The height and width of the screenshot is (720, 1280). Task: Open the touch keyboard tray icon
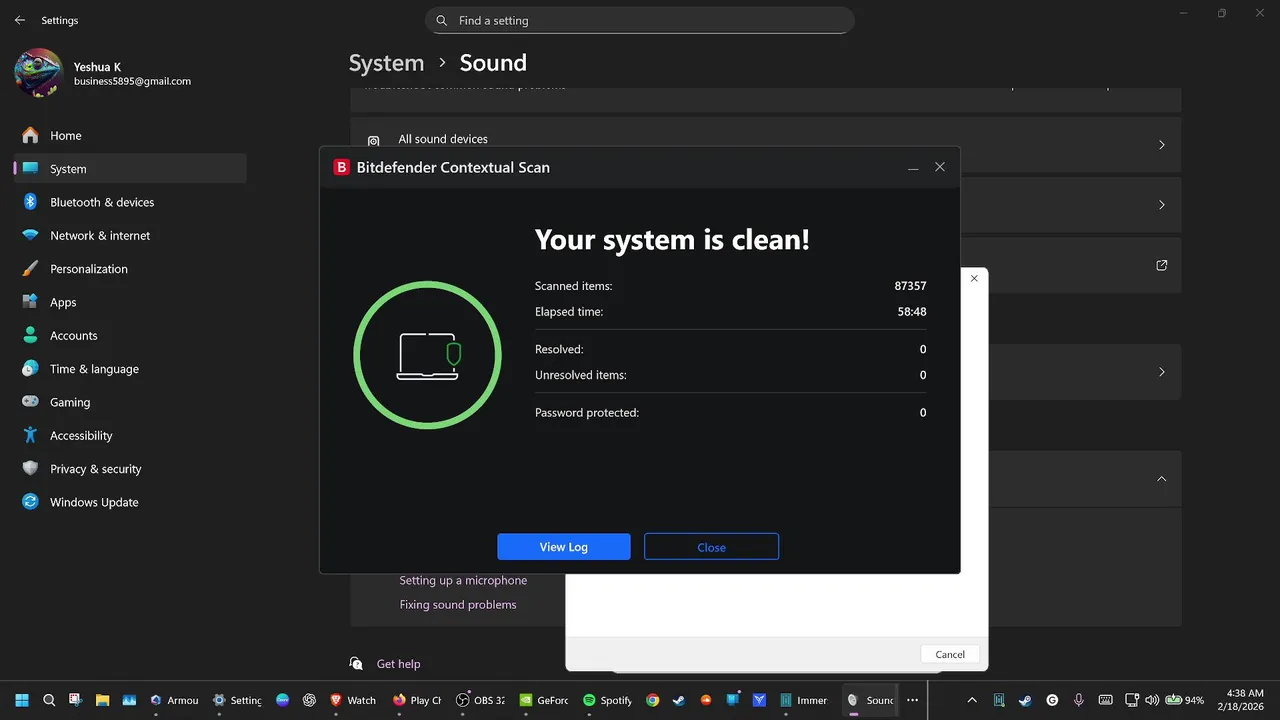click(x=1105, y=700)
